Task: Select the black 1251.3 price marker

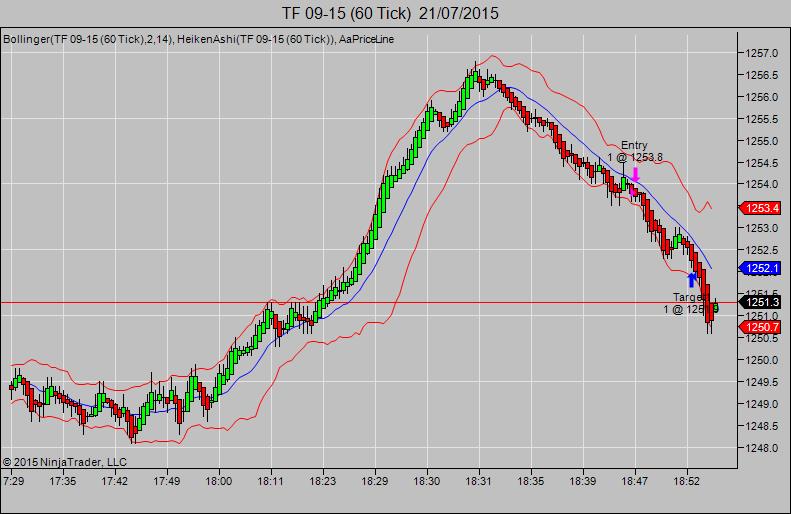Action: (x=760, y=302)
